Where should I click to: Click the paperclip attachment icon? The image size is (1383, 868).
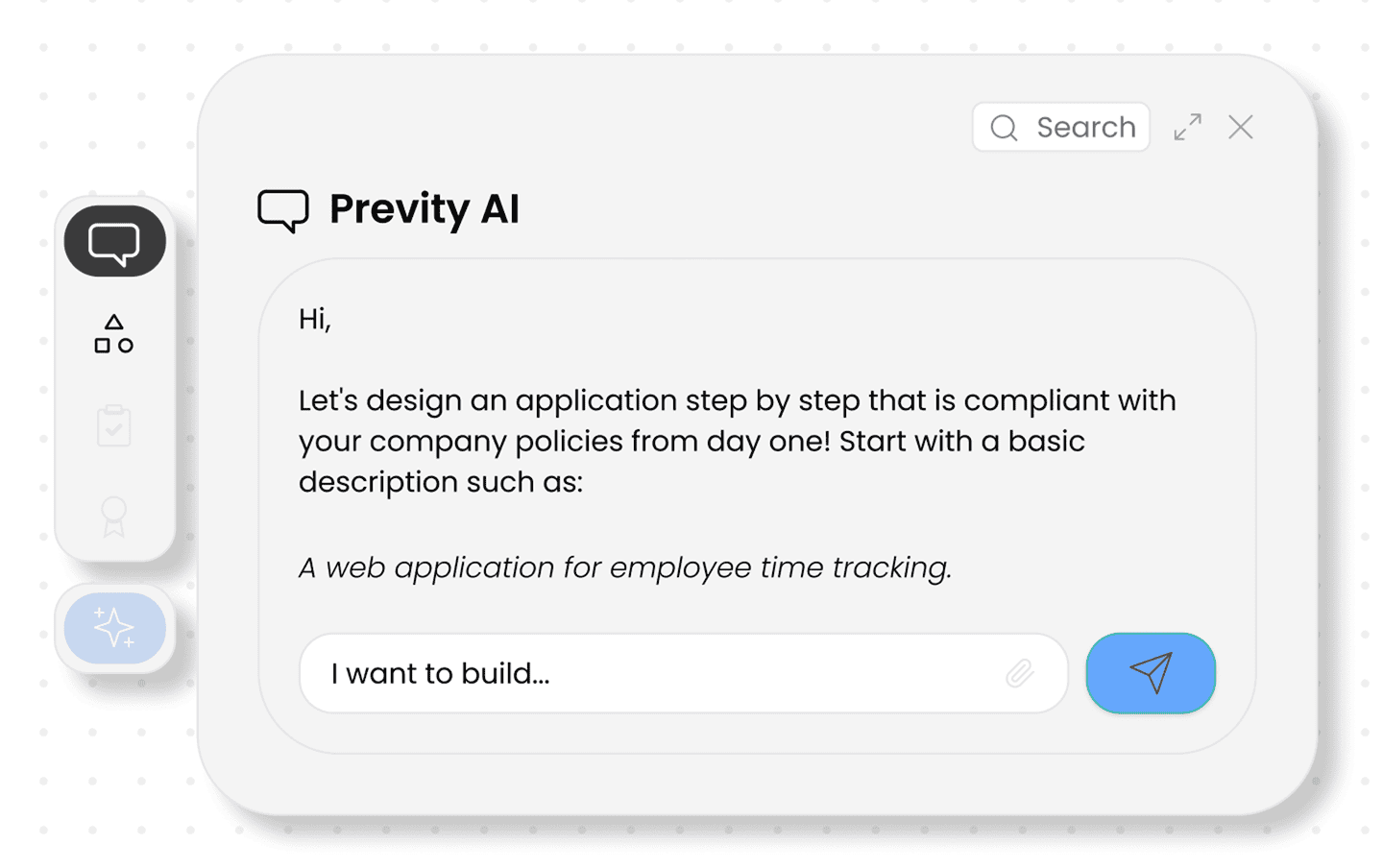pyautogui.click(x=1020, y=673)
